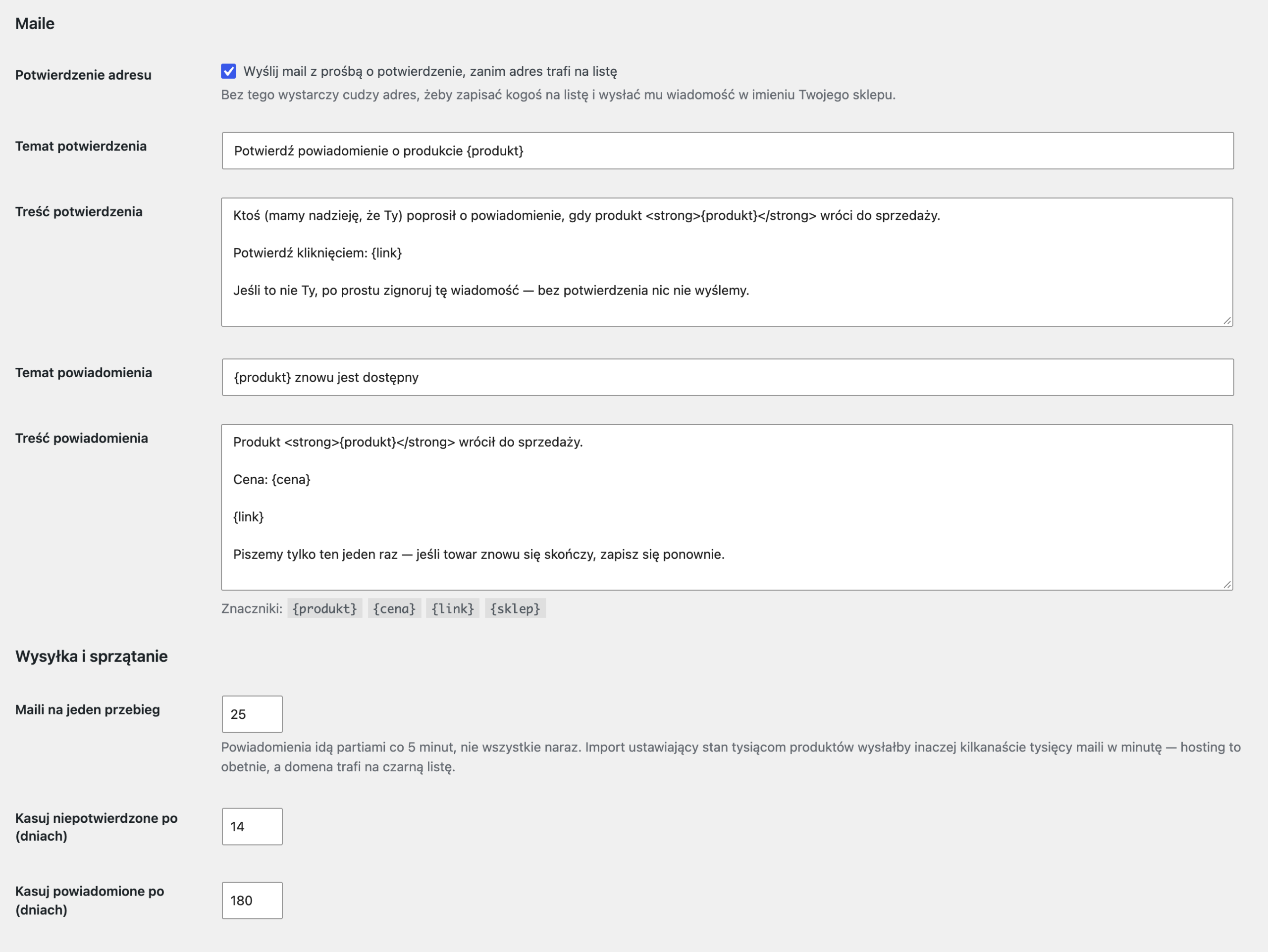Click the help text starting 'Bez tego wystarczy'
The image size is (1268, 952).
click(558, 95)
